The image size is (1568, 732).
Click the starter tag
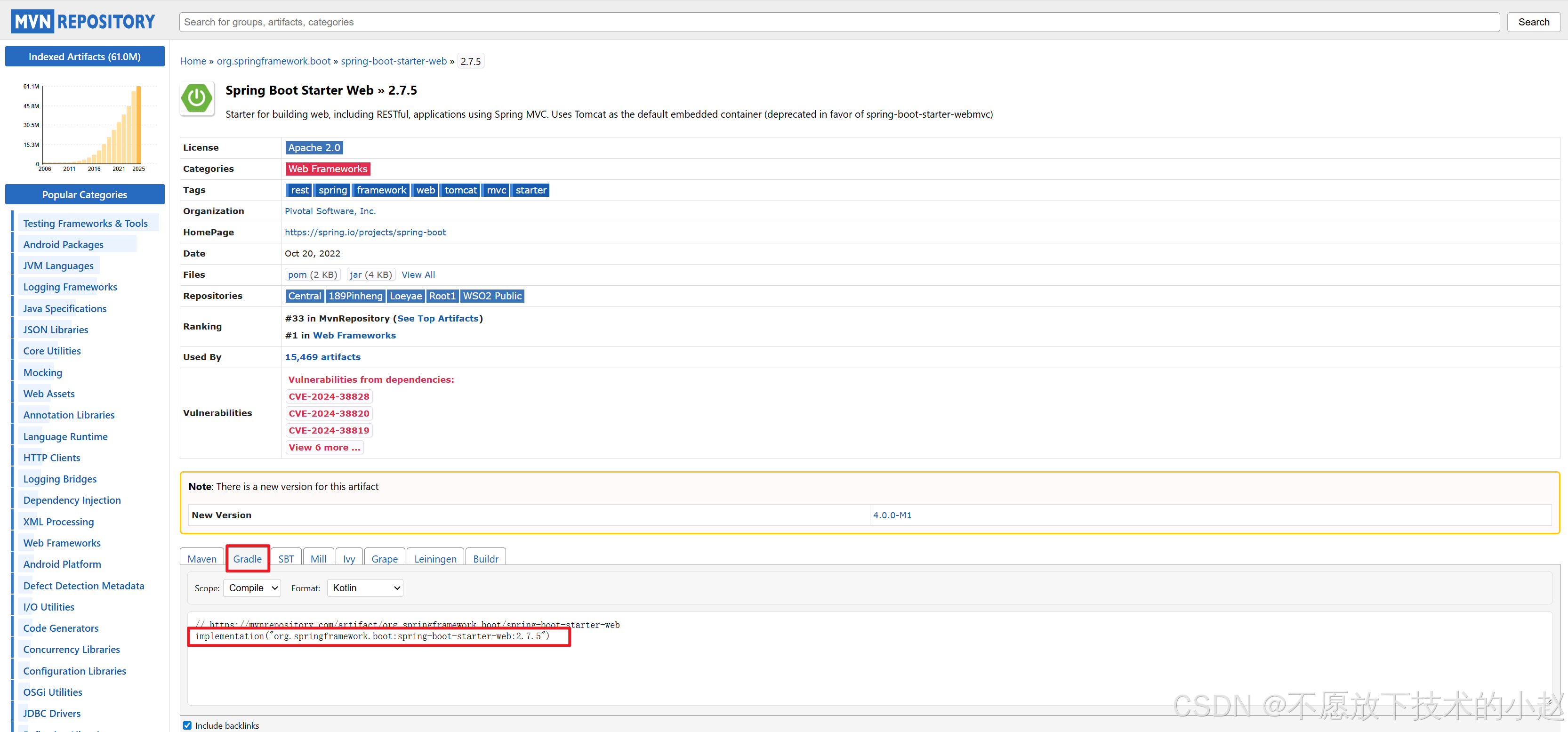tap(530, 190)
